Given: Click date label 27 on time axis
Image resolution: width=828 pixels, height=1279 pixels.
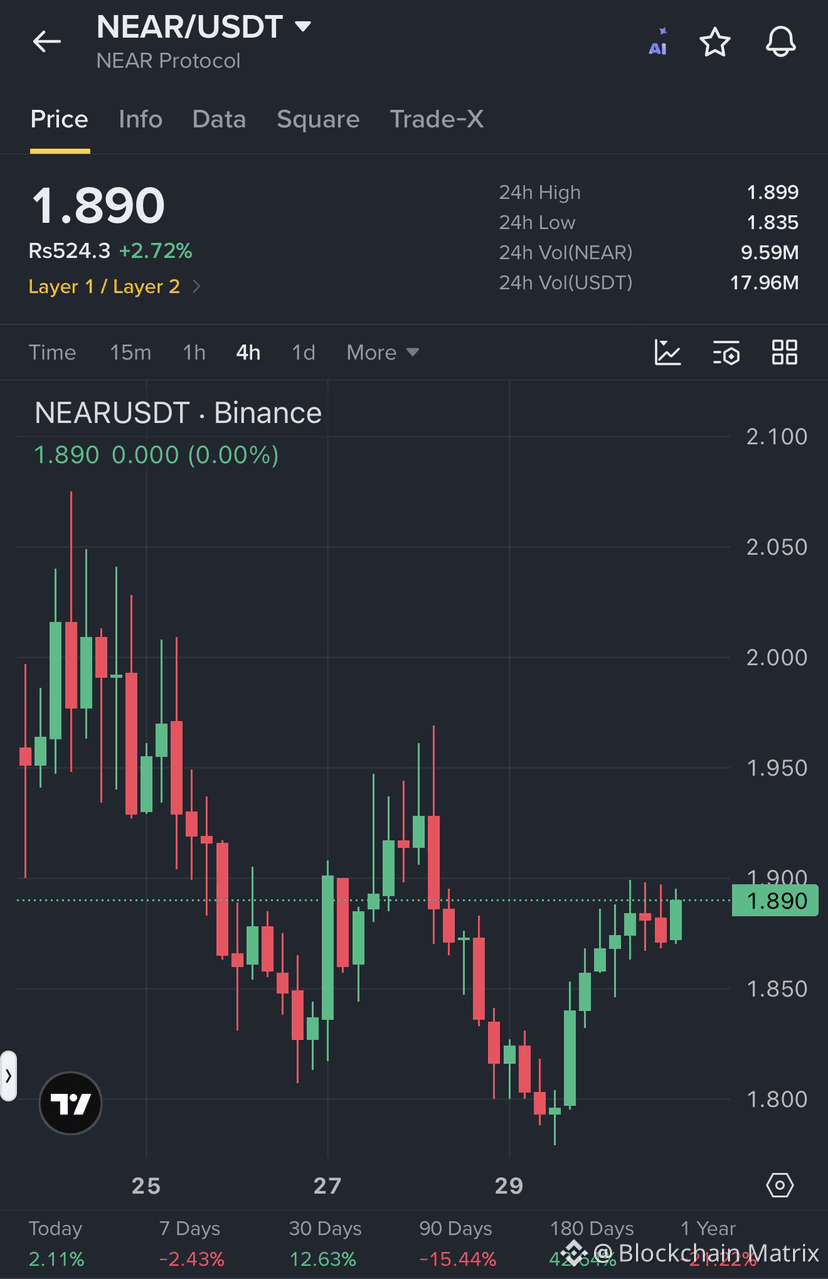Looking at the screenshot, I should pos(327,1186).
